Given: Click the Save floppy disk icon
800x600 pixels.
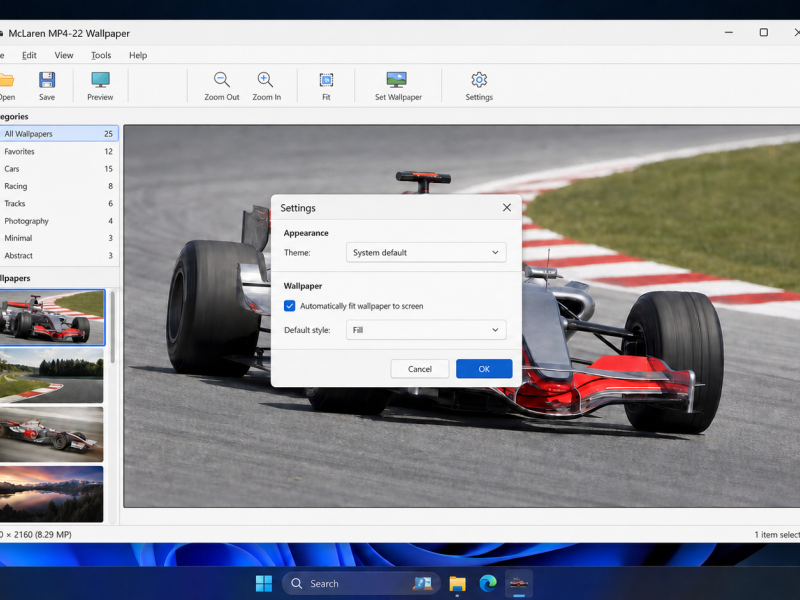Looking at the screenshot, I should (47, 80).
